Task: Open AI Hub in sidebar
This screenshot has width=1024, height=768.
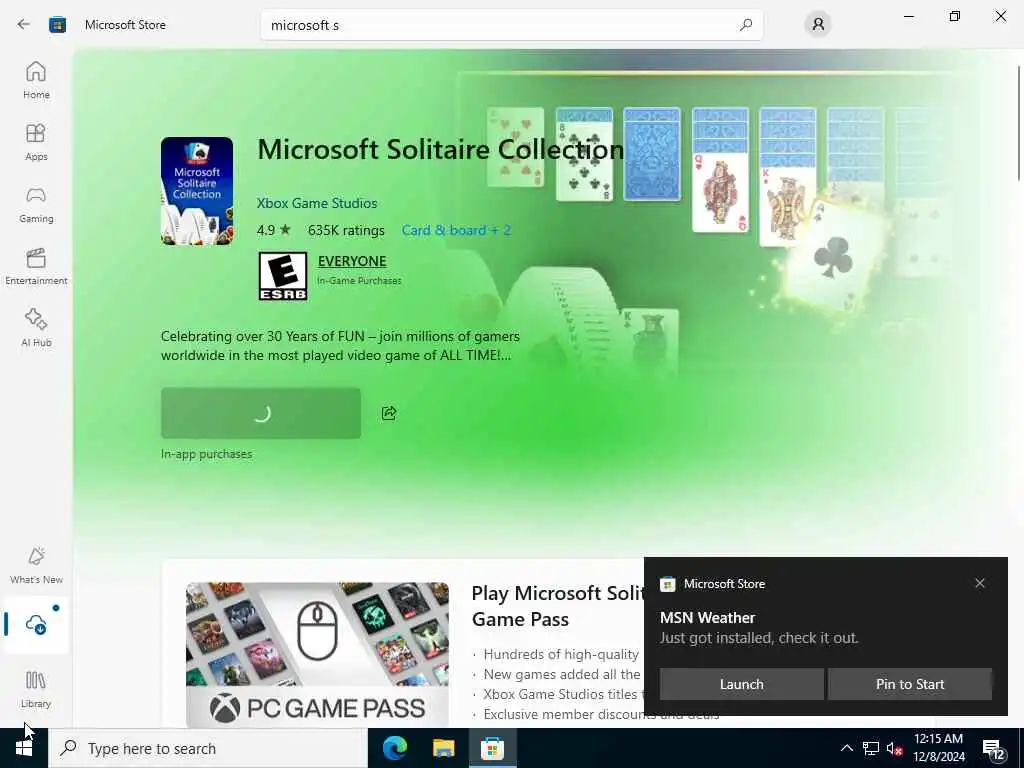Action: click(x=36, y=328)
